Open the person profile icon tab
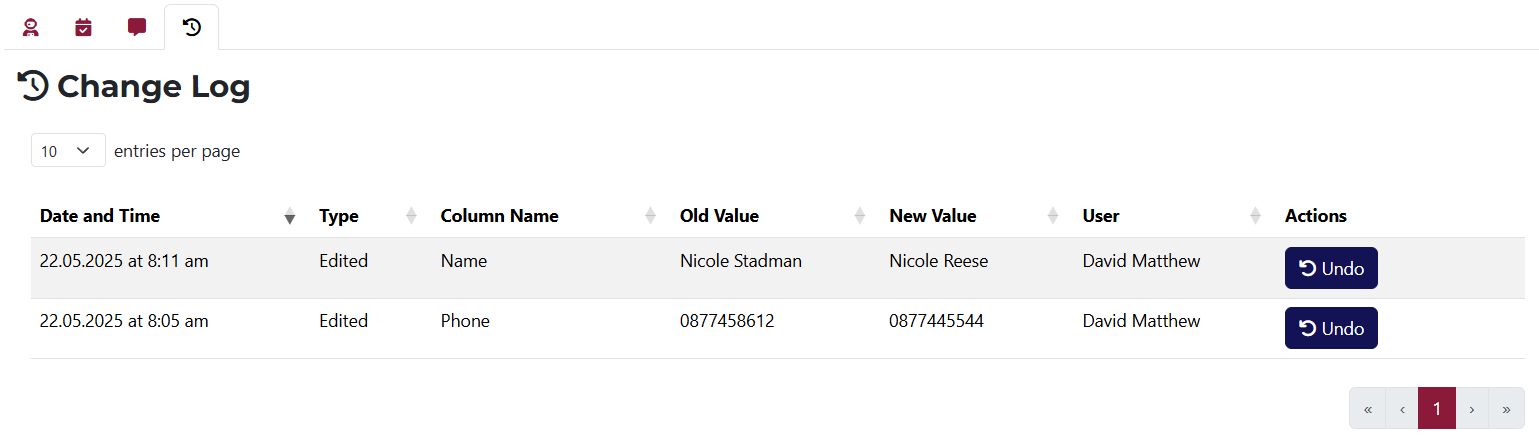1539x436 pixels. 31,28
